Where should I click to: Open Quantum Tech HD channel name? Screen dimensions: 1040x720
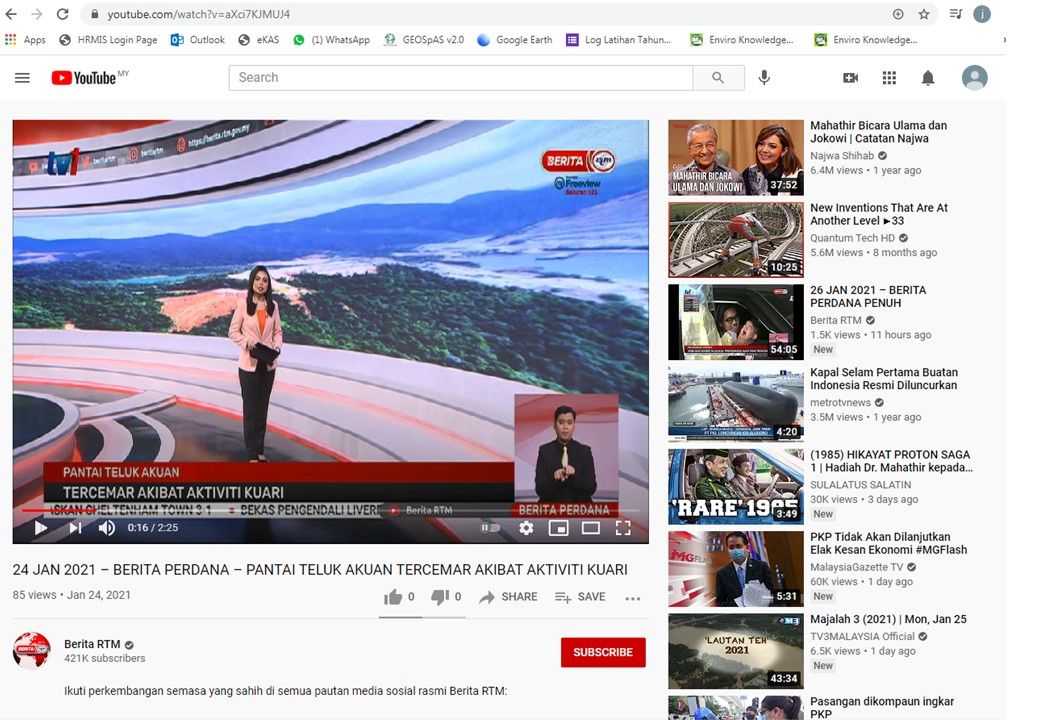(852, 238)
